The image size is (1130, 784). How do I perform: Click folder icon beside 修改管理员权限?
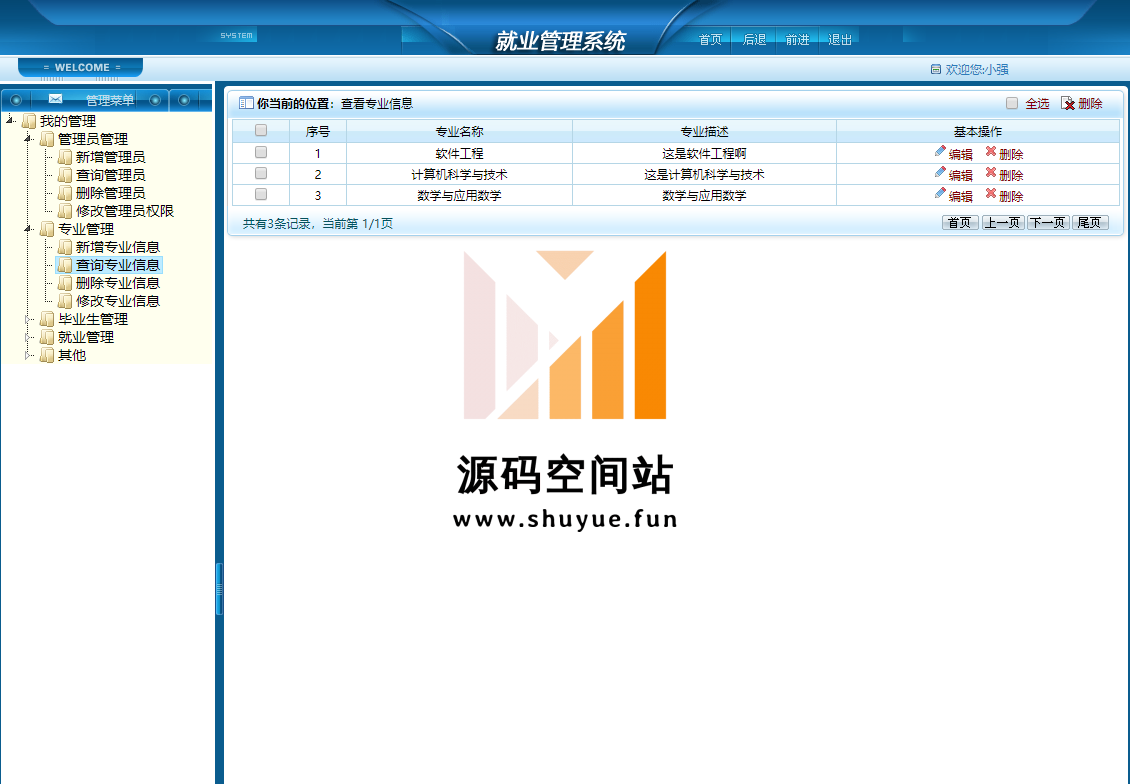[65, 211]
